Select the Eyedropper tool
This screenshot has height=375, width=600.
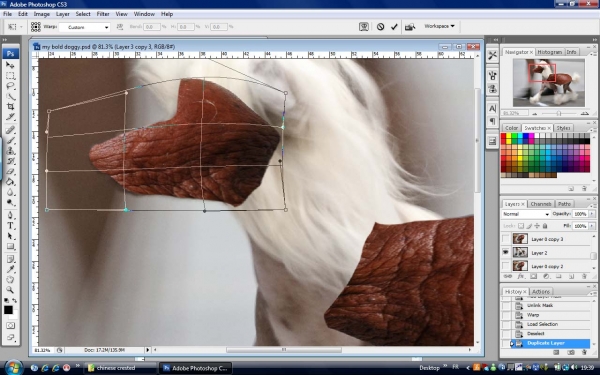tap(10, 269)
